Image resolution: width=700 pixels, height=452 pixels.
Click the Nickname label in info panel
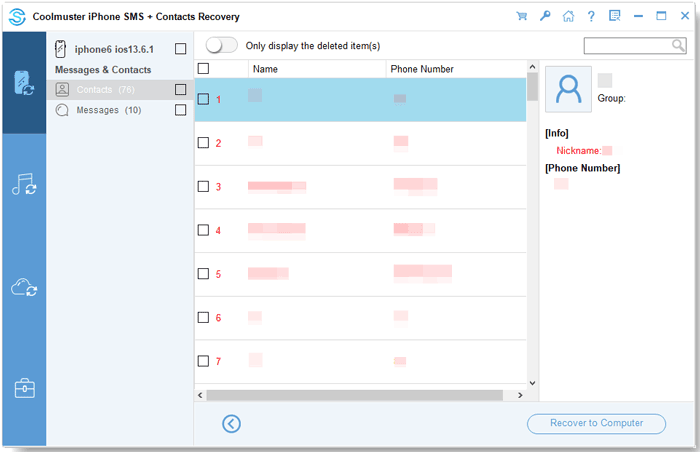(579, 151)
